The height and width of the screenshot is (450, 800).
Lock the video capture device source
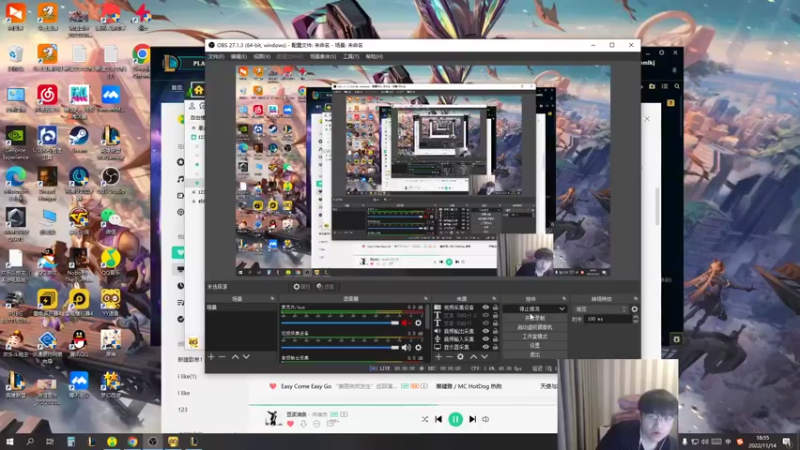495,308
